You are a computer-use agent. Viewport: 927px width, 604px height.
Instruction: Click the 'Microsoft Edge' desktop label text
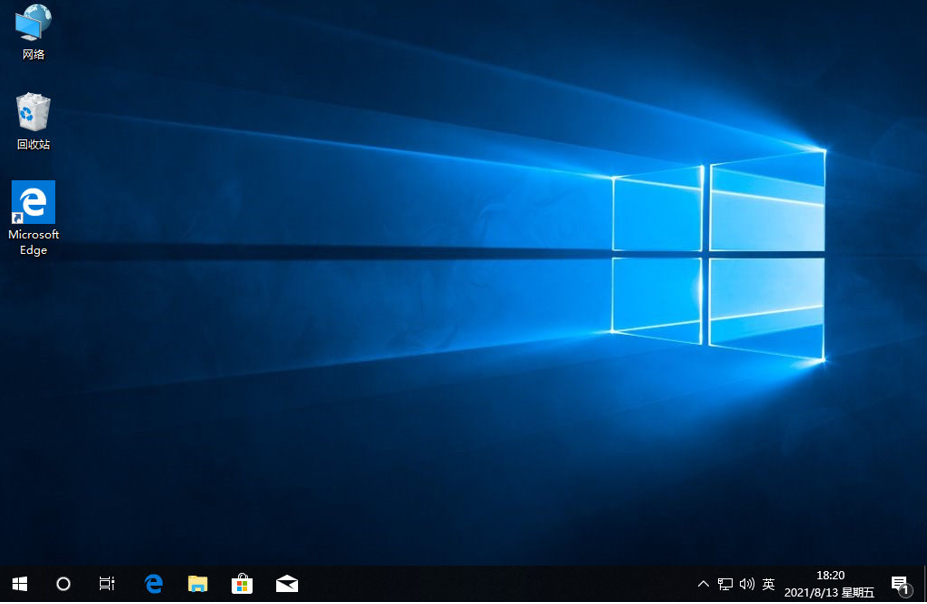(x=33, y=242)
